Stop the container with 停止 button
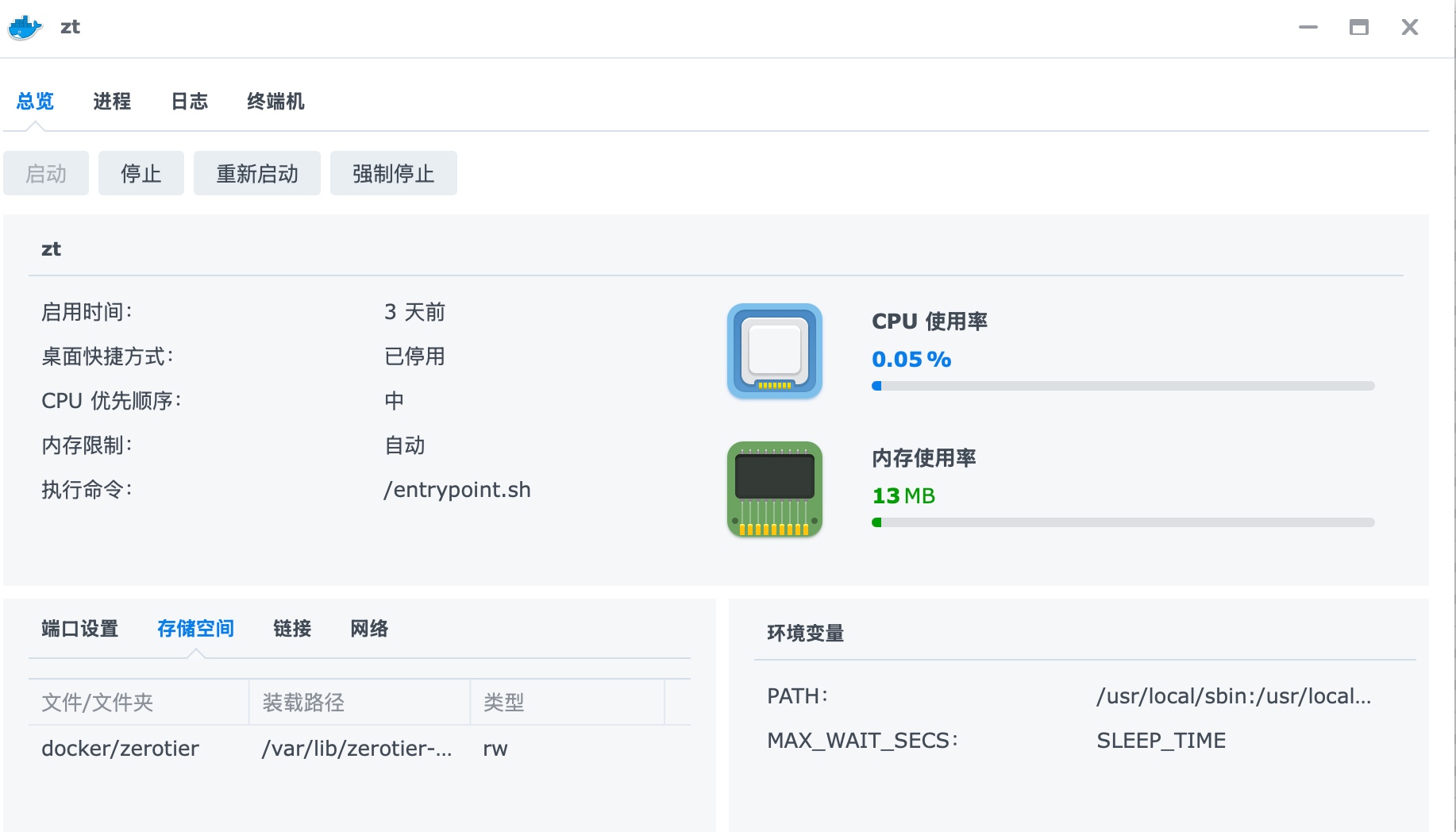Image resolution: width=1456 pixels, height=832 pixels. point(141,173)
